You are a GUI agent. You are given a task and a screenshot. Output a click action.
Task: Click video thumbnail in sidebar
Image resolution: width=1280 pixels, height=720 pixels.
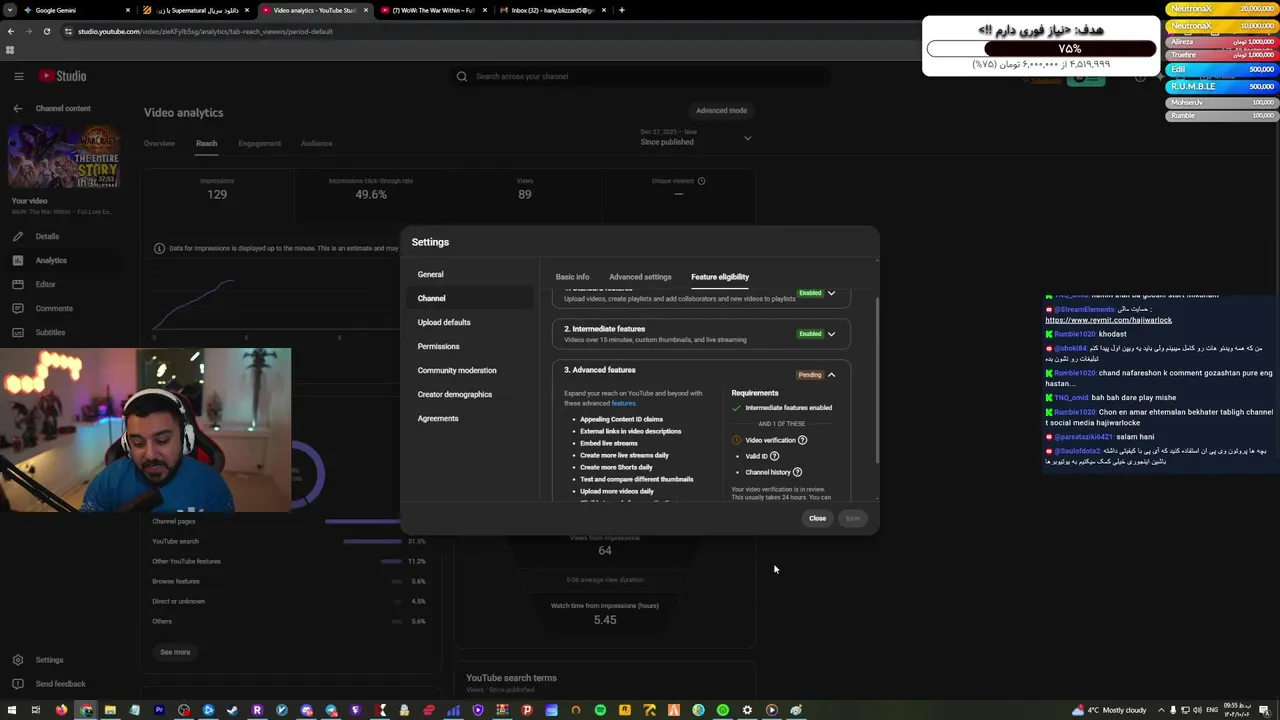tap(64, 156)
